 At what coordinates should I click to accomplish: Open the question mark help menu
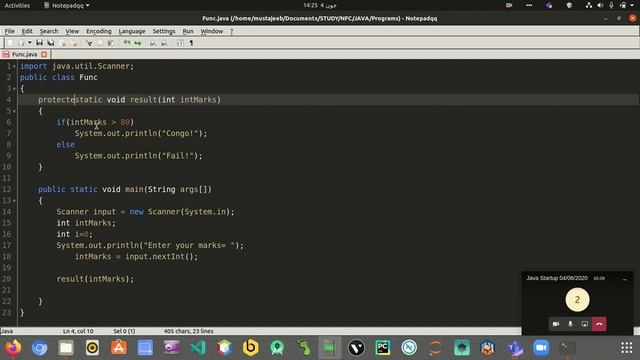tap(231, 31)
